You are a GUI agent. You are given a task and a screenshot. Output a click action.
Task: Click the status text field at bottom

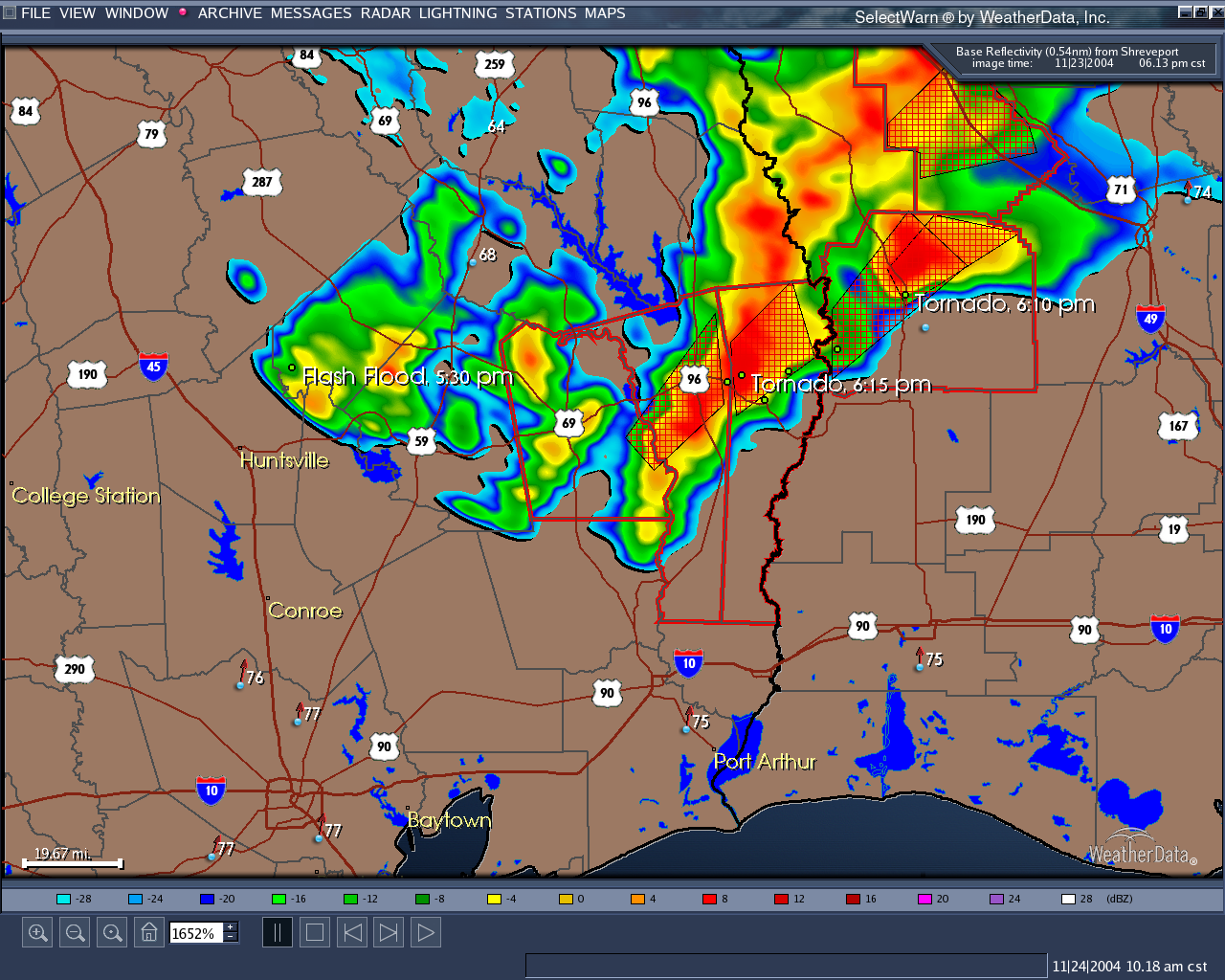coord(785,965)
